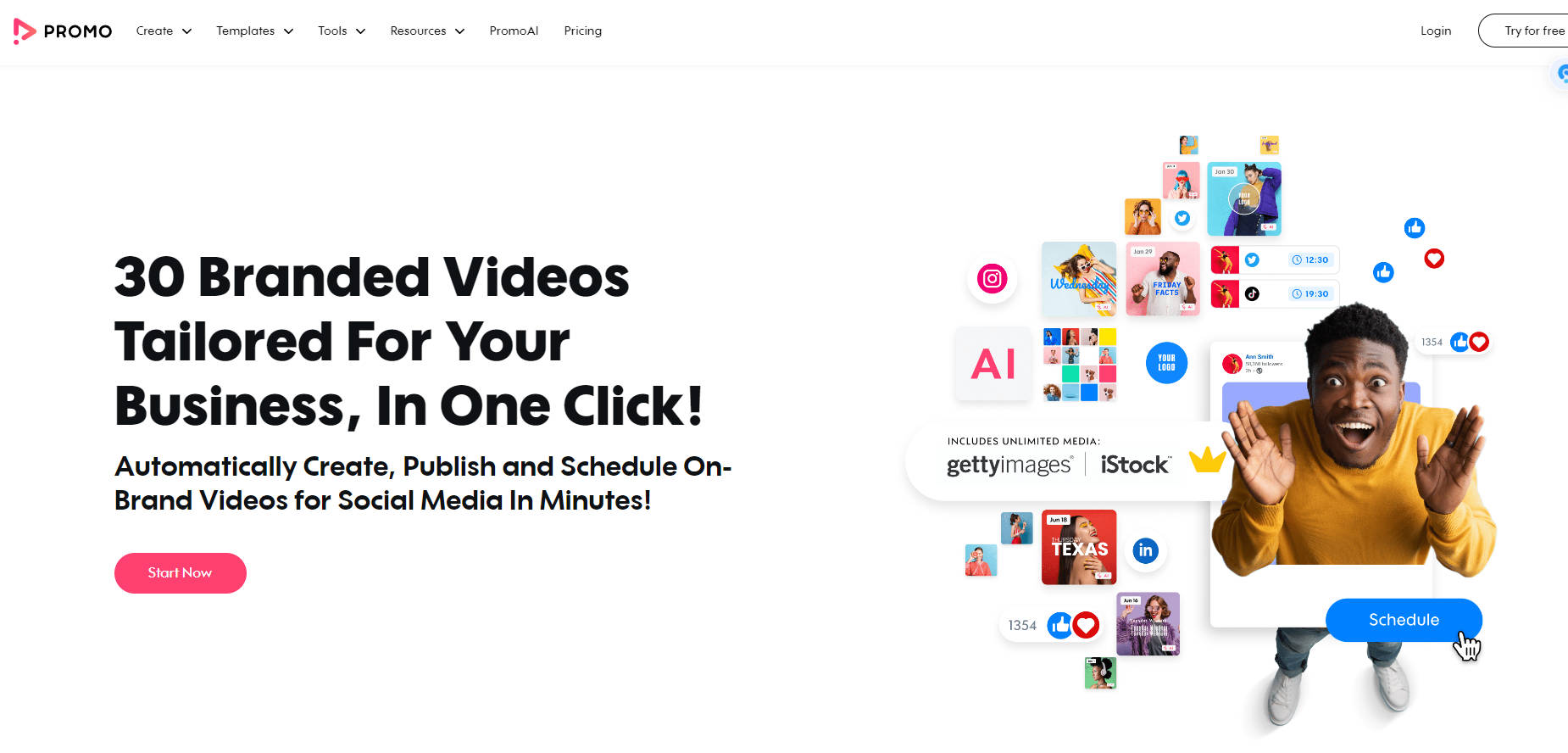Click the chat bubble widget at right edge
Image resolution: width=1568 pixels, height=753 pixels.
point(1562,75)
